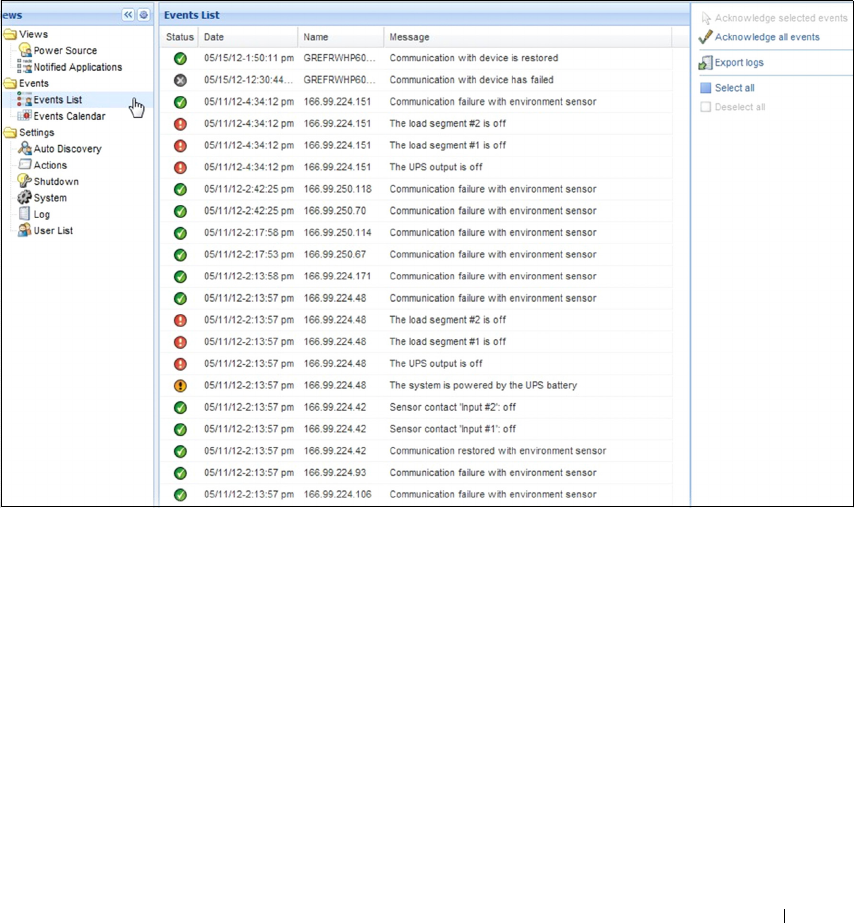Open Events Calendar
The image size is (854, 923).
pyautogui.click(x=69, y=116)
